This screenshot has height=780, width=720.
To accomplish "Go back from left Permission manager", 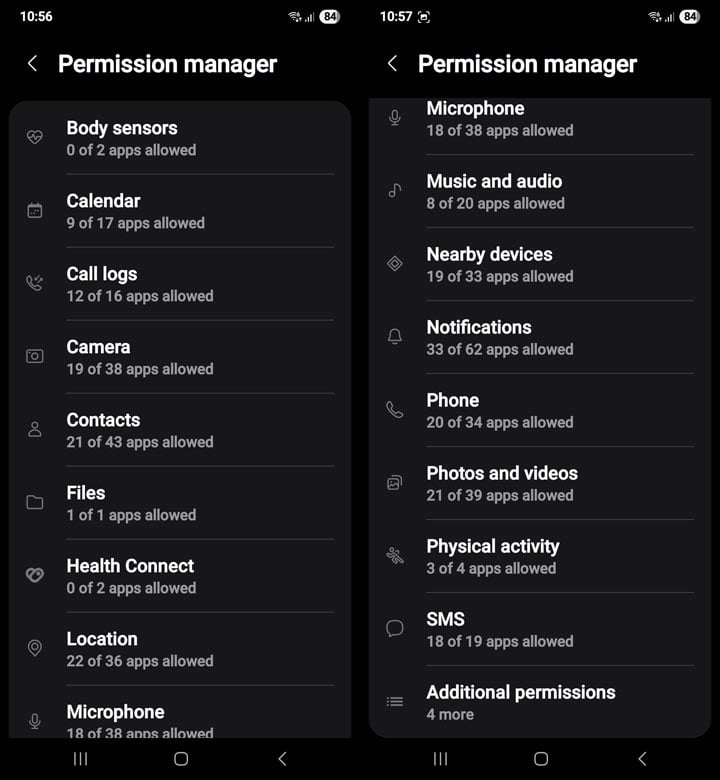I will coord(32,64).
